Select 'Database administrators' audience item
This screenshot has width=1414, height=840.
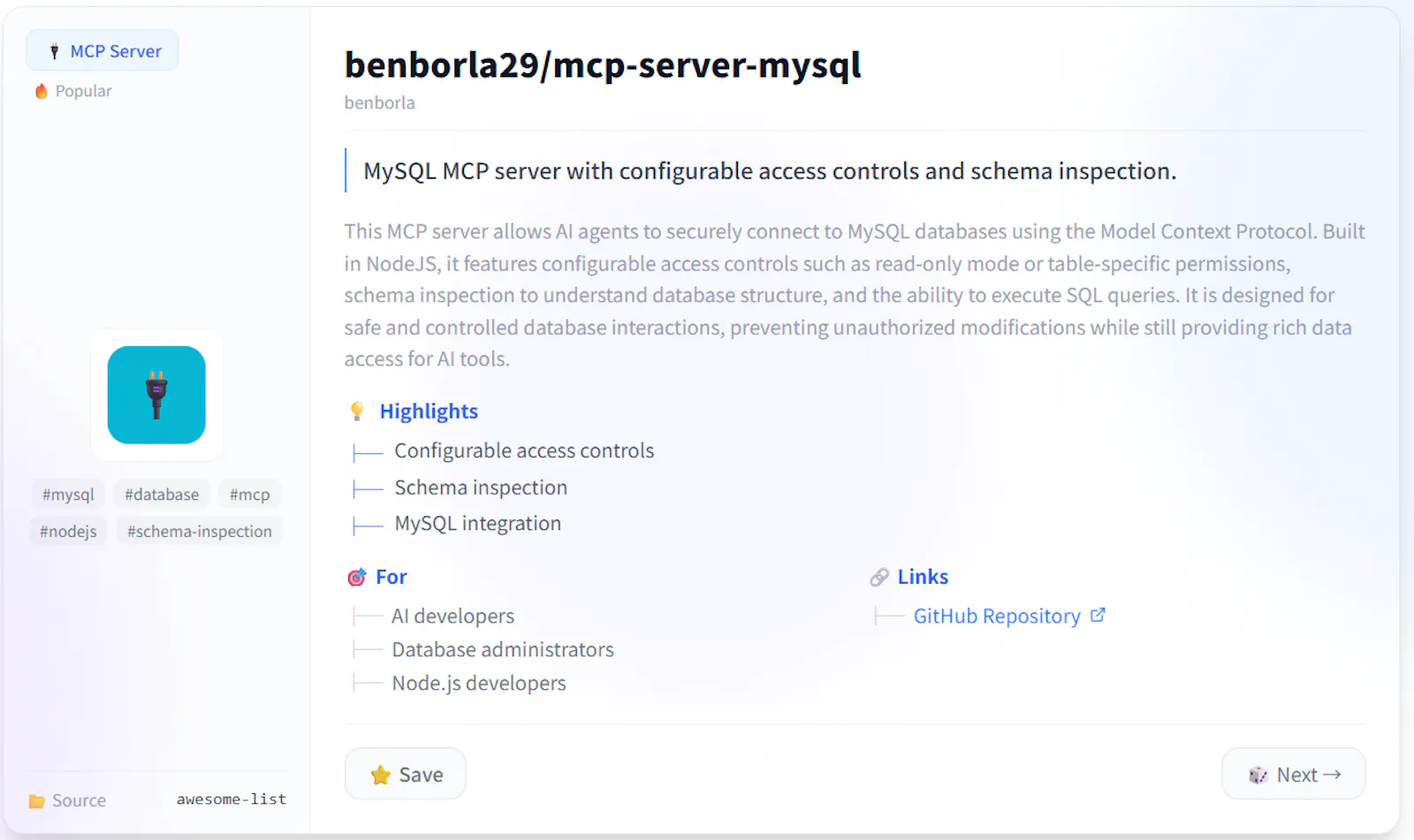pos(503,649)
